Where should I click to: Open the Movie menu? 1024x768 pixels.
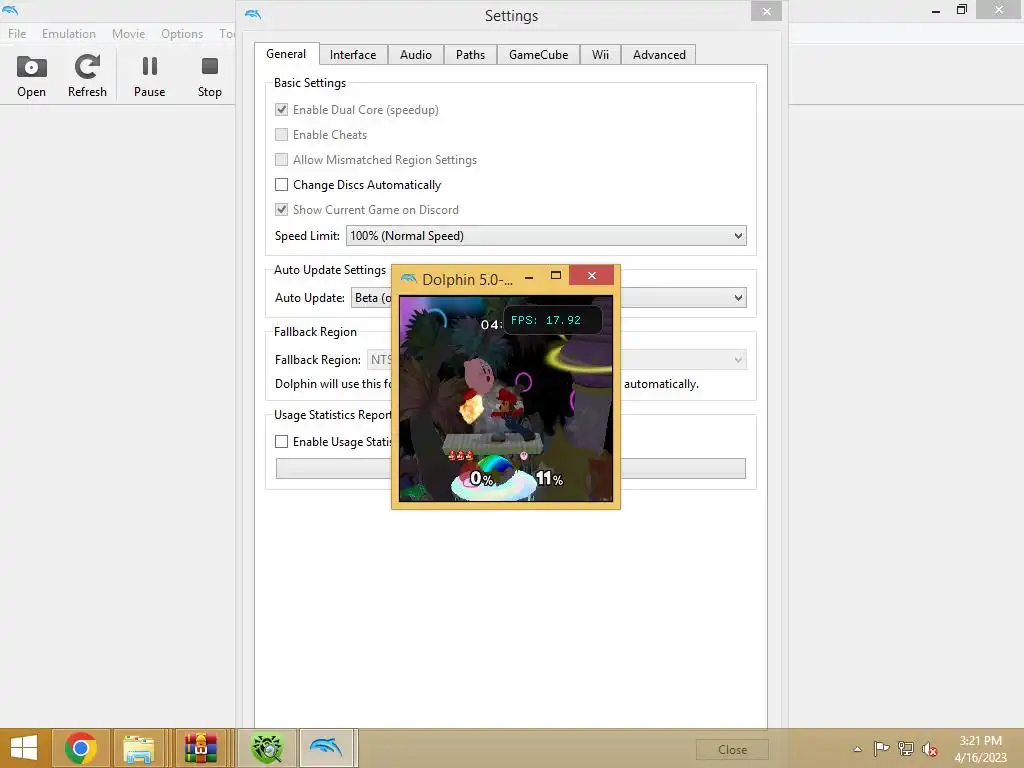click(128, 34)
